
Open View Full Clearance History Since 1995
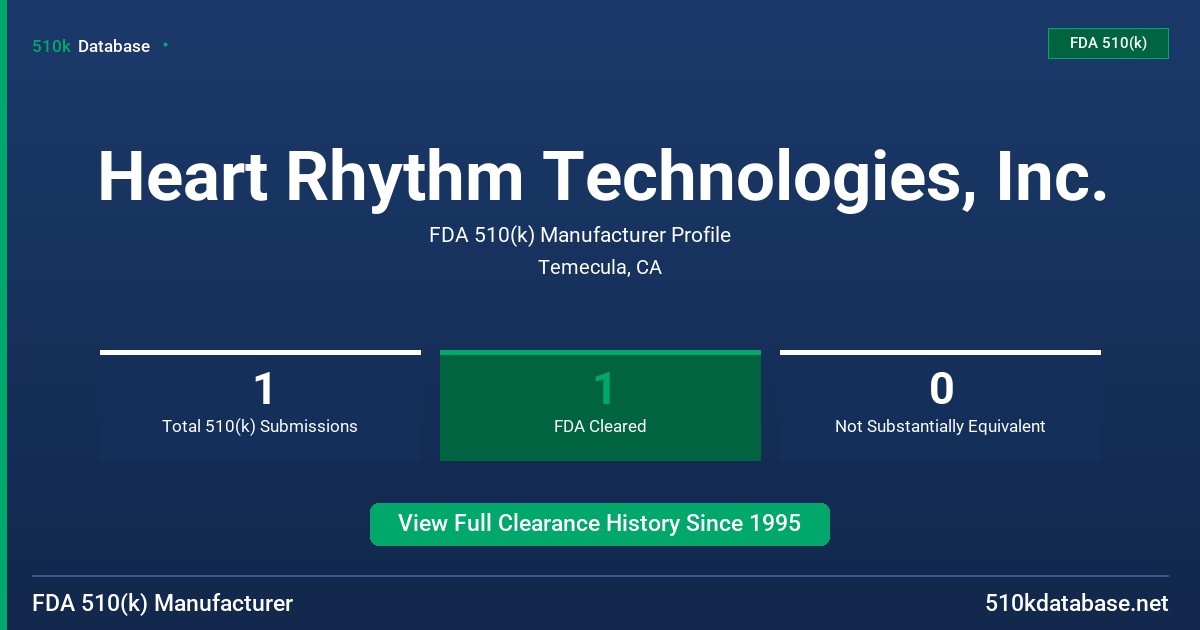[x=600, y=524]
